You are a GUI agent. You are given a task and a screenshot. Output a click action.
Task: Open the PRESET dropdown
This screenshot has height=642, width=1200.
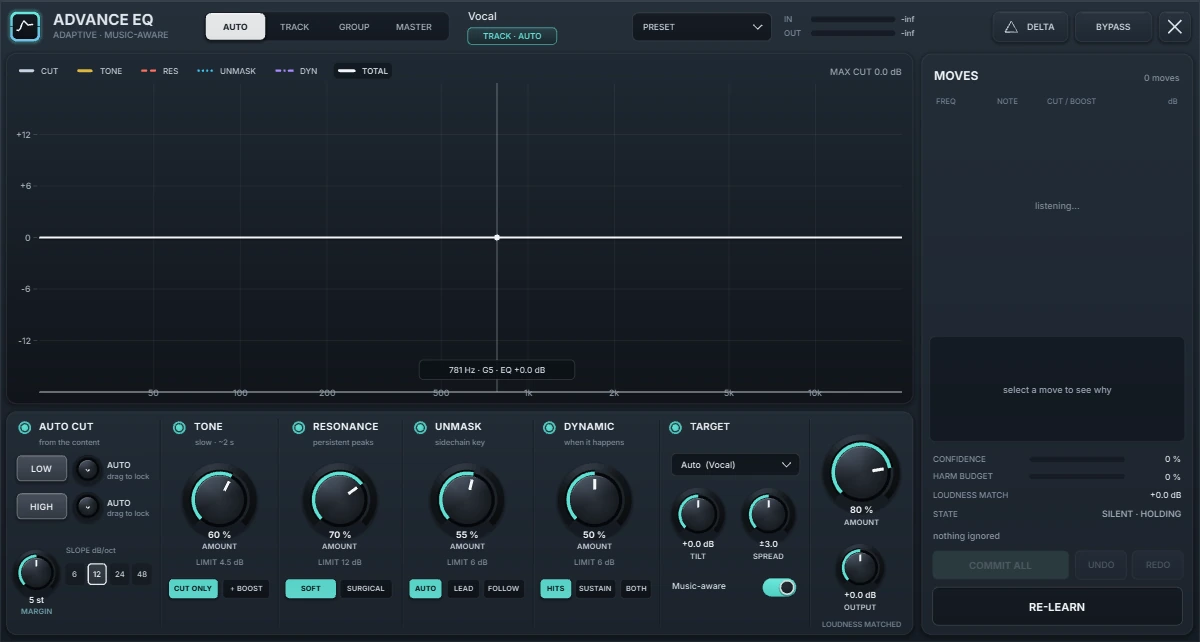[702, 27]
